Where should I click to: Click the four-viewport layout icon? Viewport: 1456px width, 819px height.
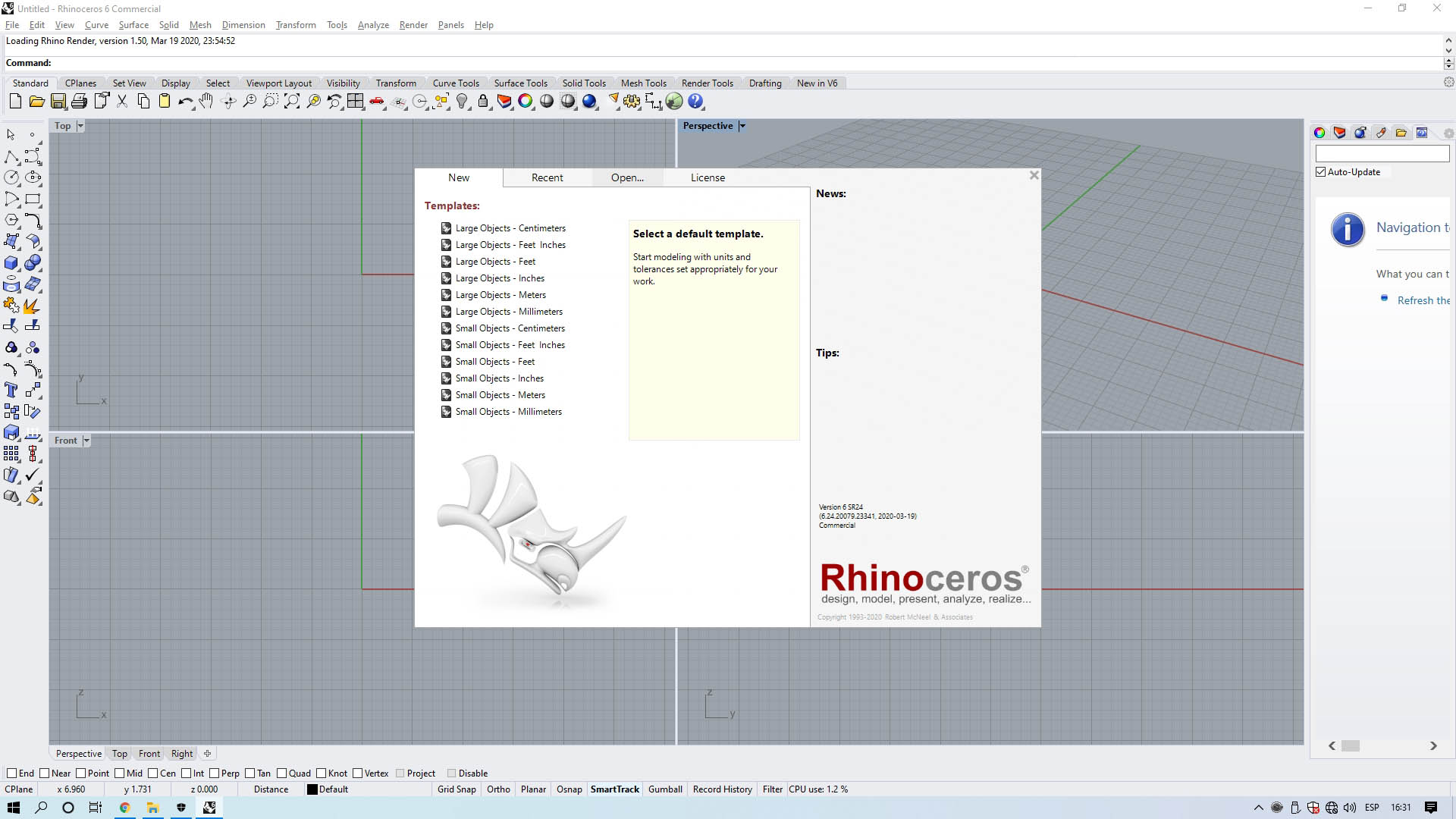(x=356, y=102)
